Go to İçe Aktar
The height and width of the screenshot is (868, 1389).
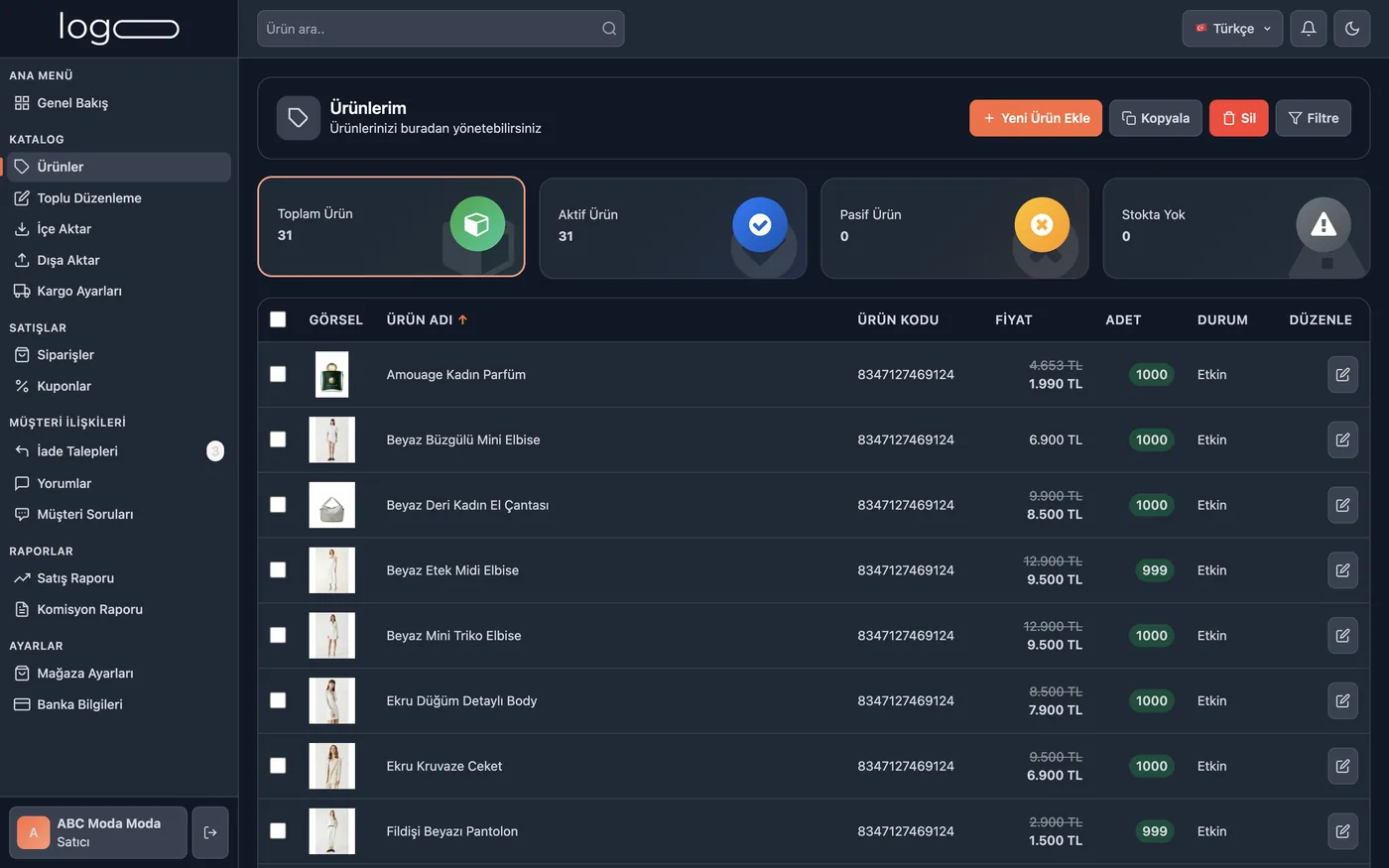(119, 229)
